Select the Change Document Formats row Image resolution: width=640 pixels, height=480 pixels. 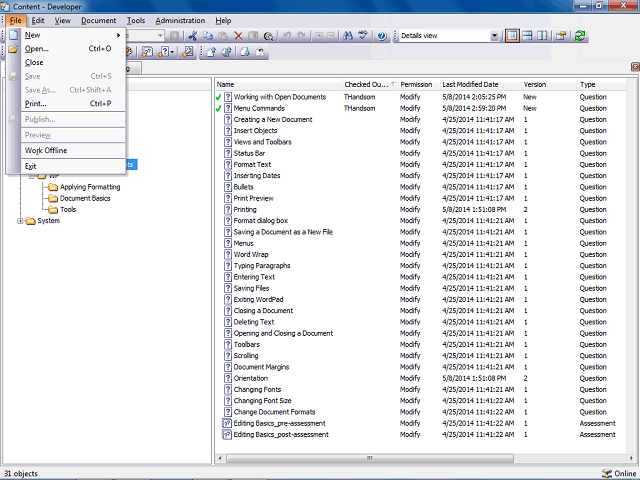(420, 412)
